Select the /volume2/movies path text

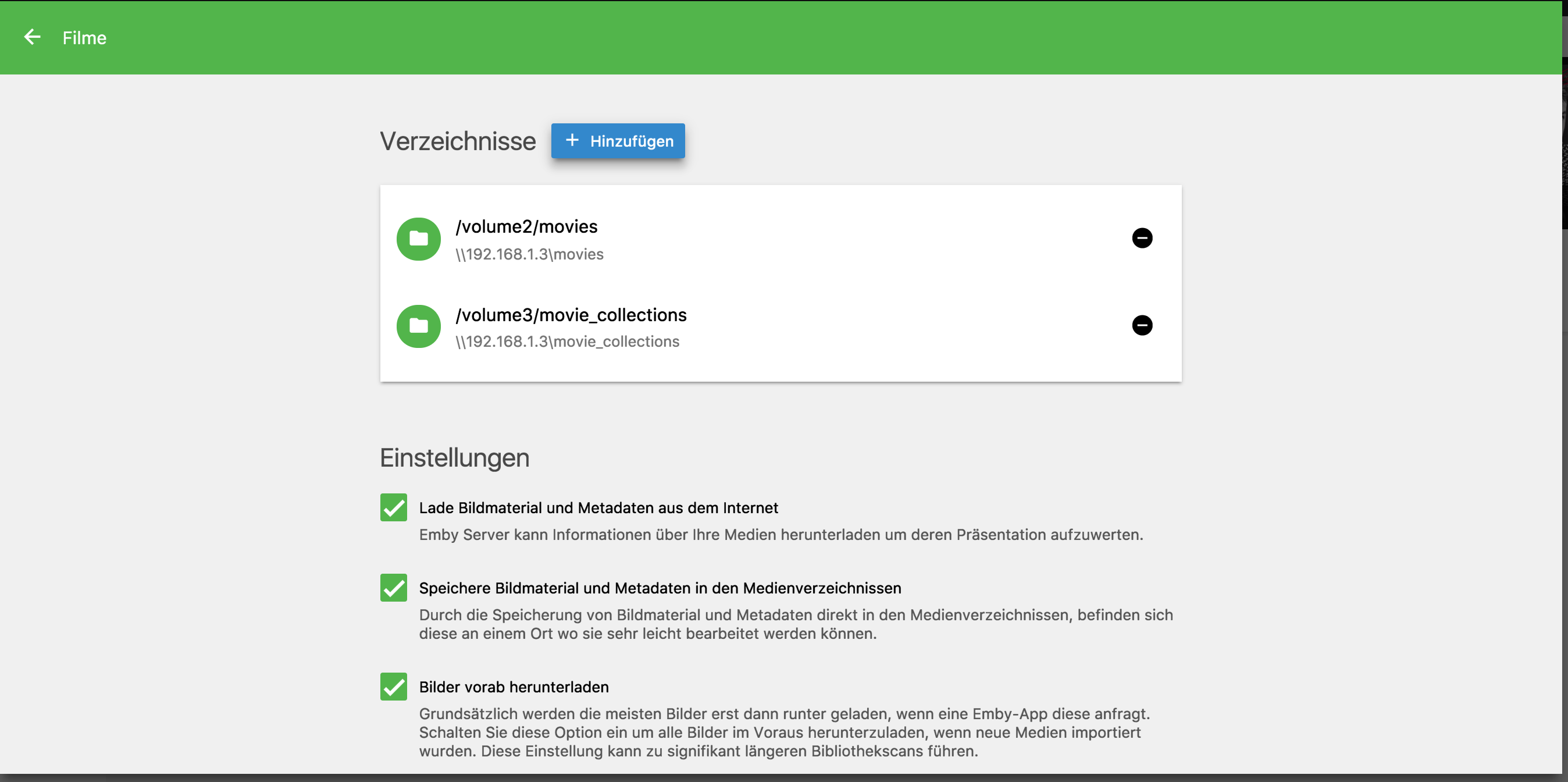tap(526, 226)
